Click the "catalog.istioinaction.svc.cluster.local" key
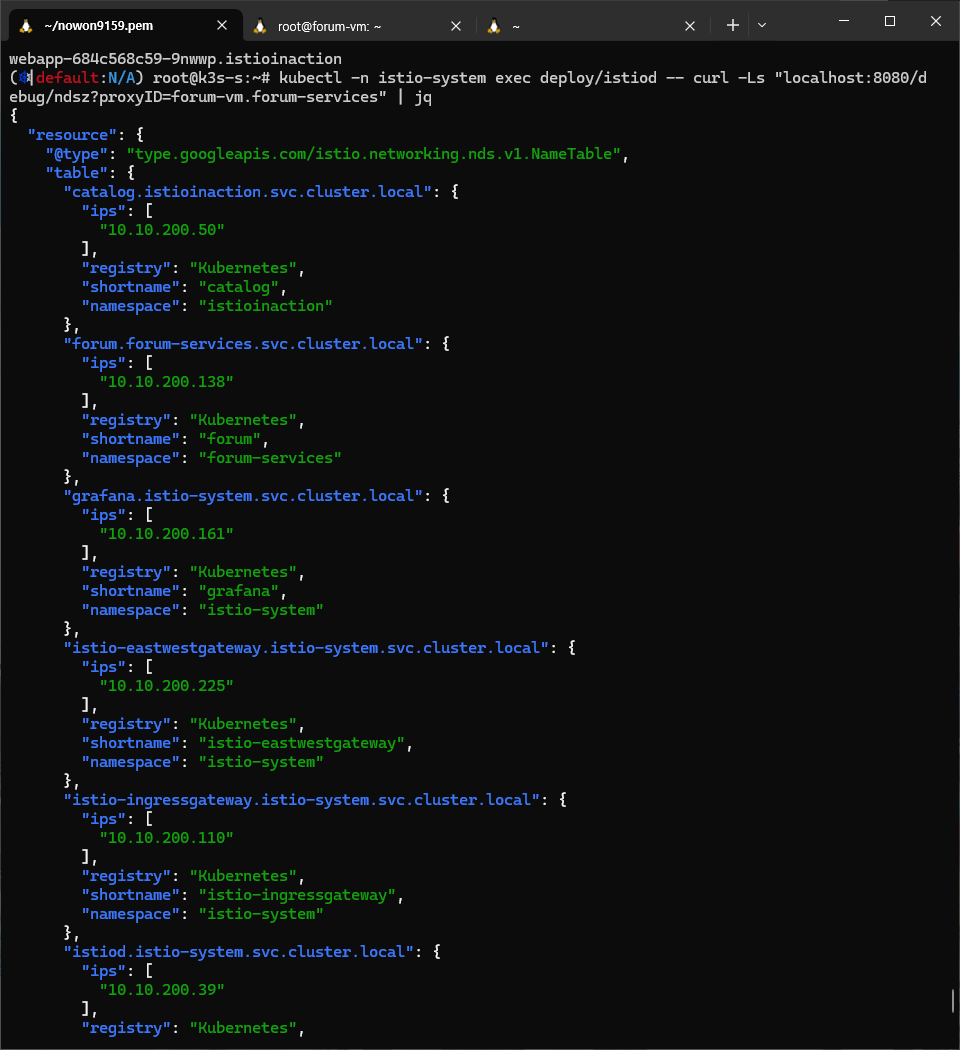Screen dimensions: 960x1050 point(248,192)
